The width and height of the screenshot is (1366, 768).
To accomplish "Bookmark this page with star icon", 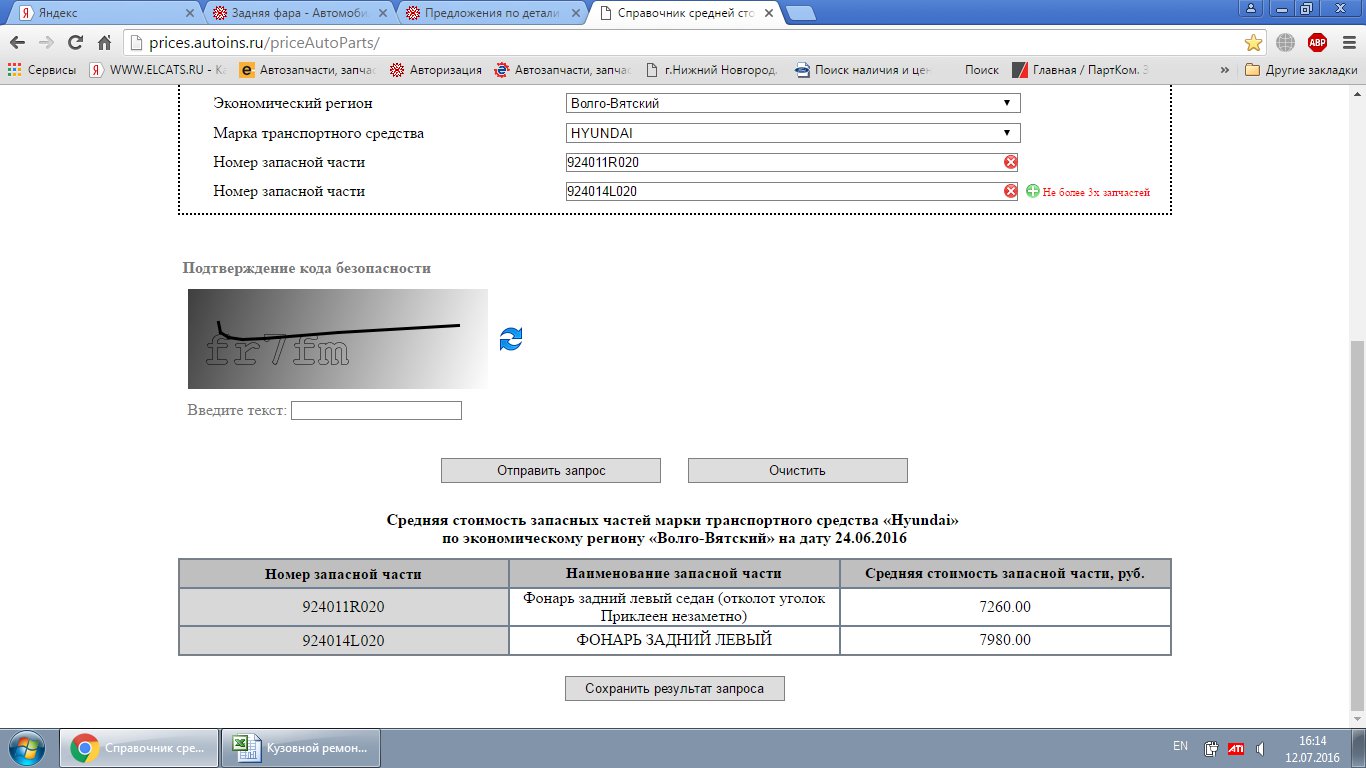I will (x=1253, y=43).
